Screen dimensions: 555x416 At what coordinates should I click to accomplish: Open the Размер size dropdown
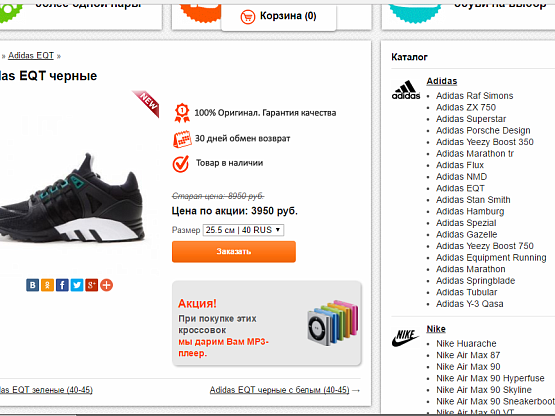pos(243,230)
